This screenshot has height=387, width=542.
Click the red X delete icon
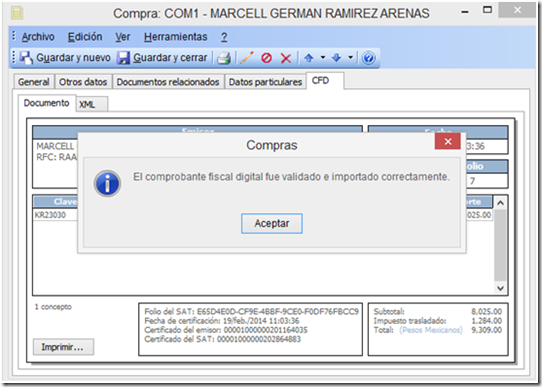[x=286, y=58]
